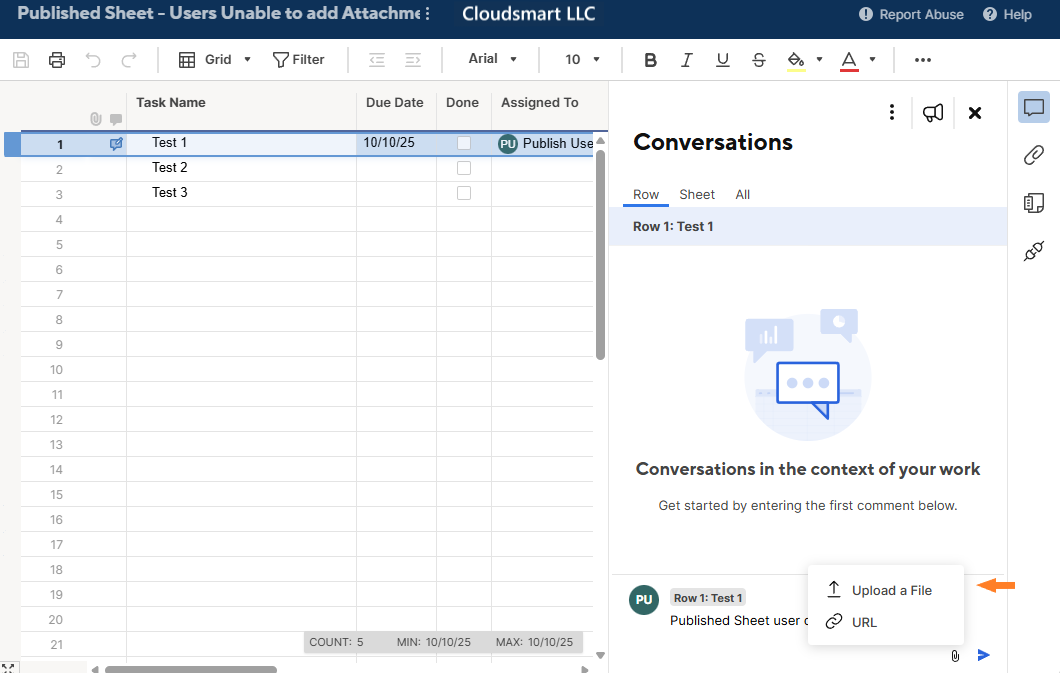1060x673 pixels.
Task: Toggle Strikethrough formatting
Action: (758, 60)
